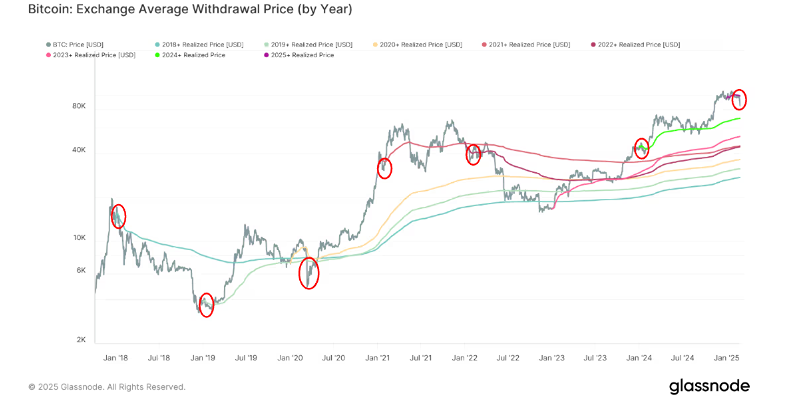Click the glassnode logo

point(709,386)
